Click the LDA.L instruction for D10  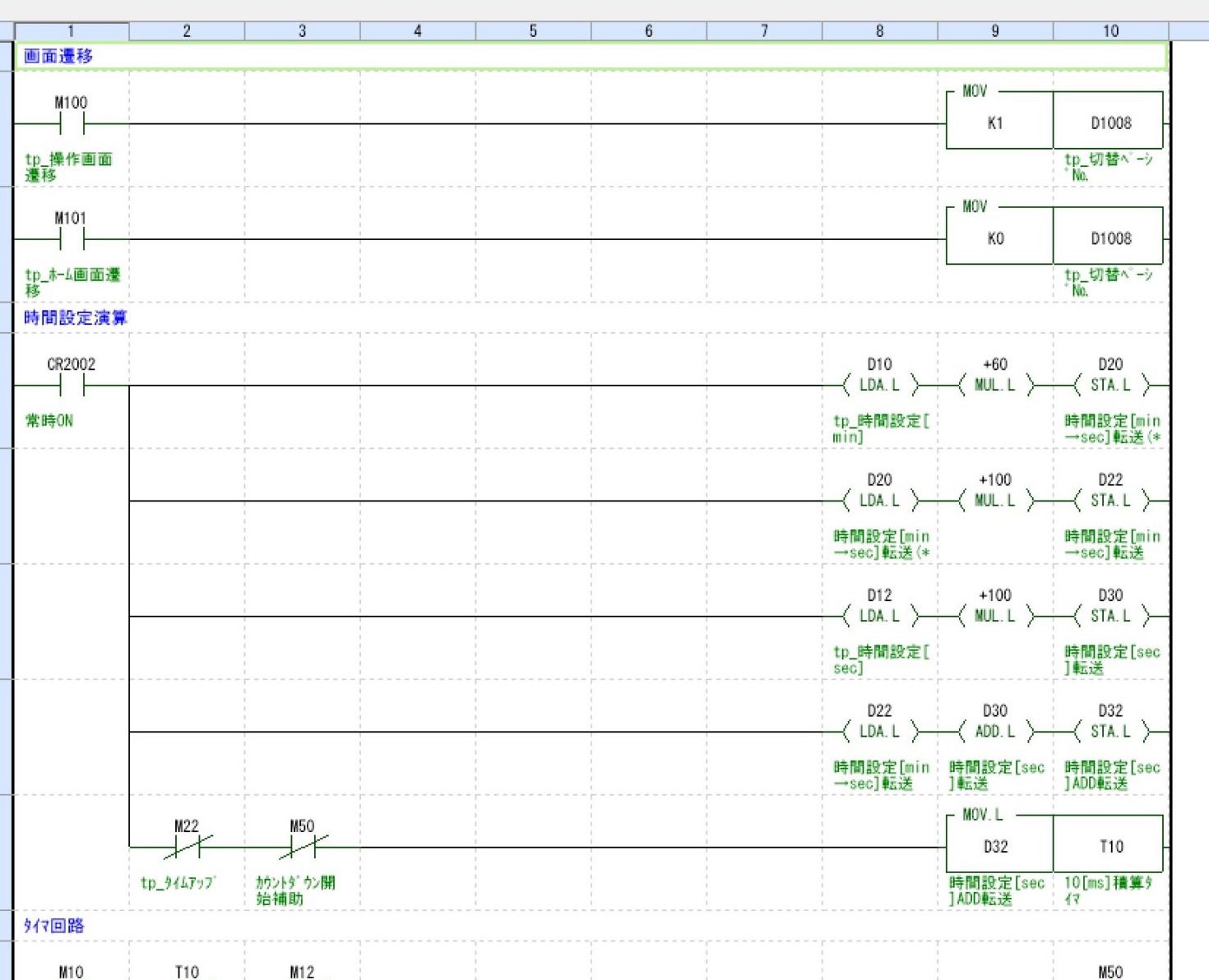[879, 385]
